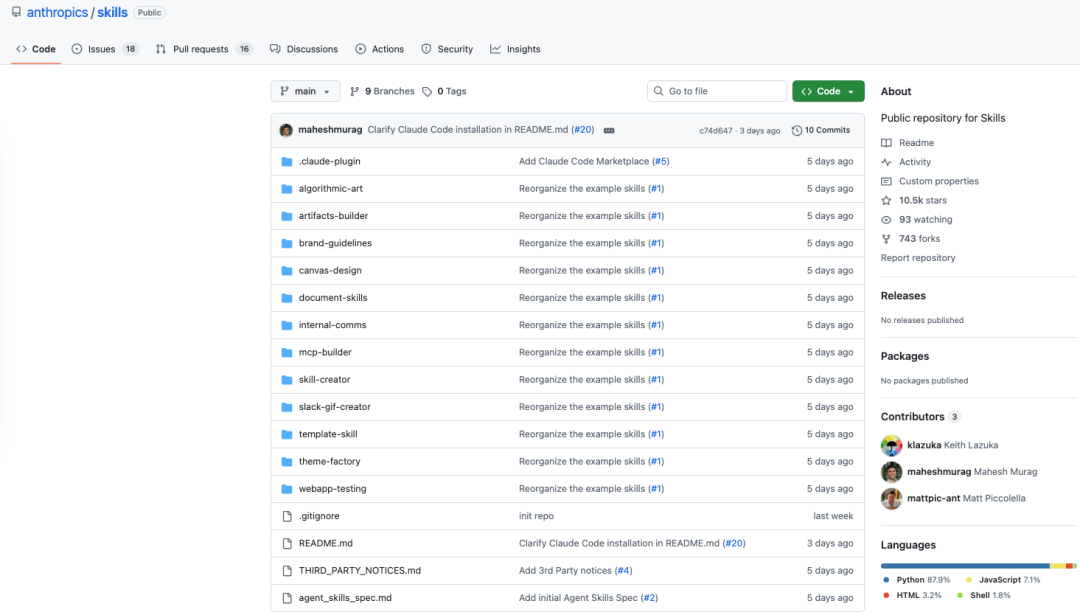This screenshot has width=1080, height=615.
Task: Open the README.md file link
Action: click(x=325, y=543)
